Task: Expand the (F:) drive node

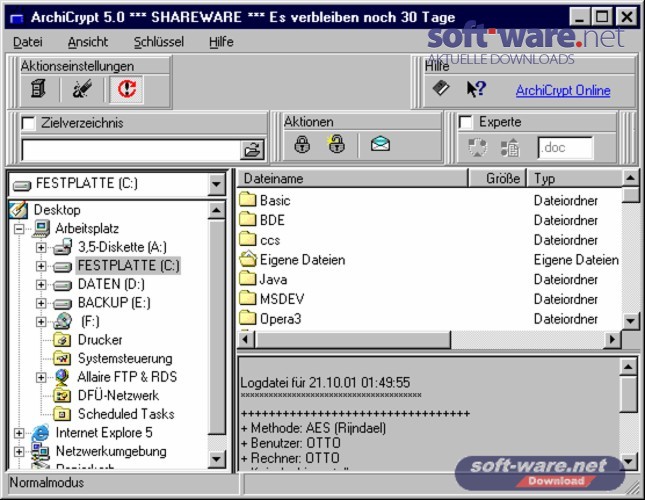Action: point(41,322)
